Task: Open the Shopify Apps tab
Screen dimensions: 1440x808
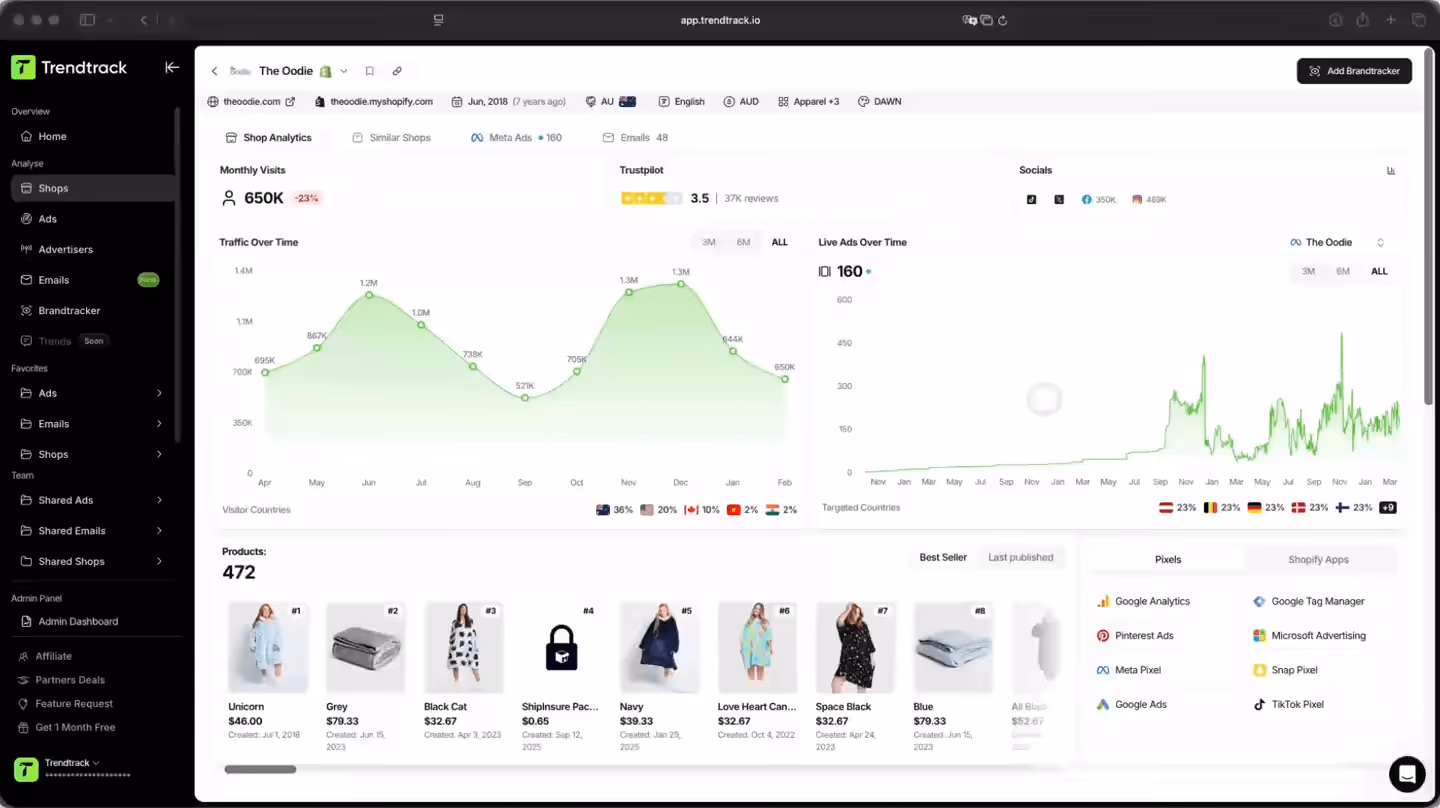Action: [1320, 559]
